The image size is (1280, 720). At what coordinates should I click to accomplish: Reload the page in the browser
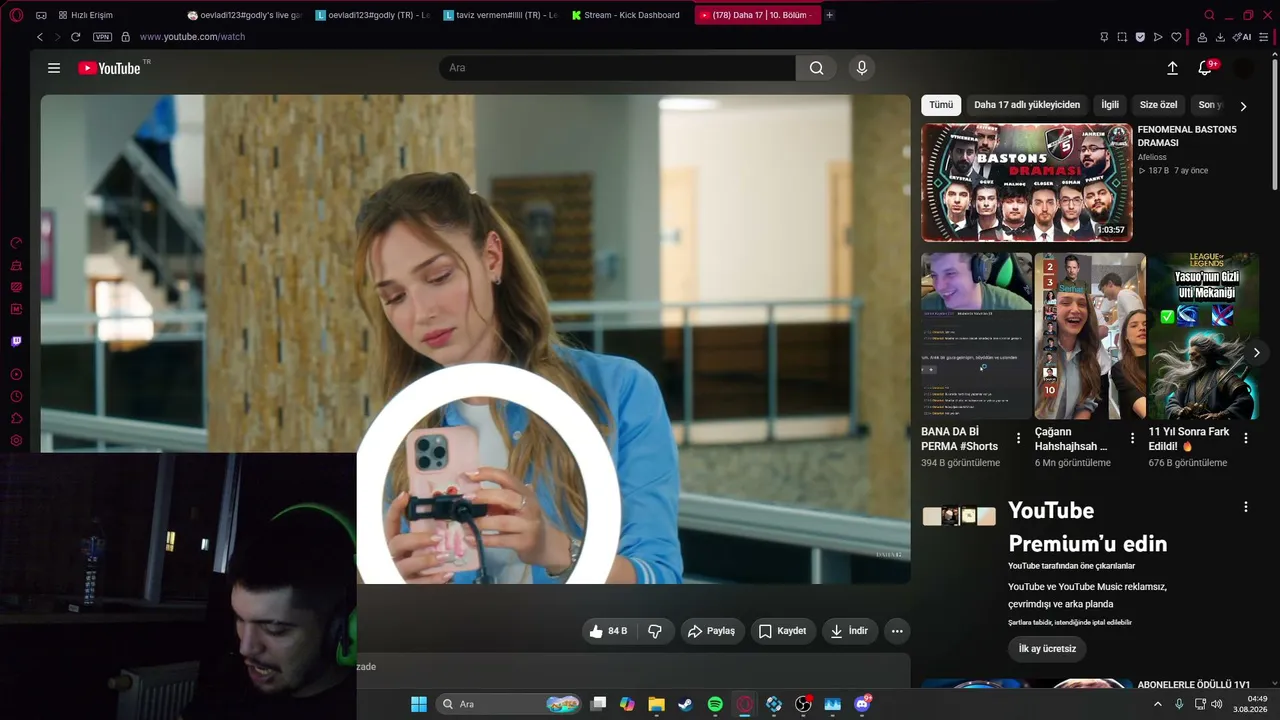pyautogui.click(x=75, y=37)
